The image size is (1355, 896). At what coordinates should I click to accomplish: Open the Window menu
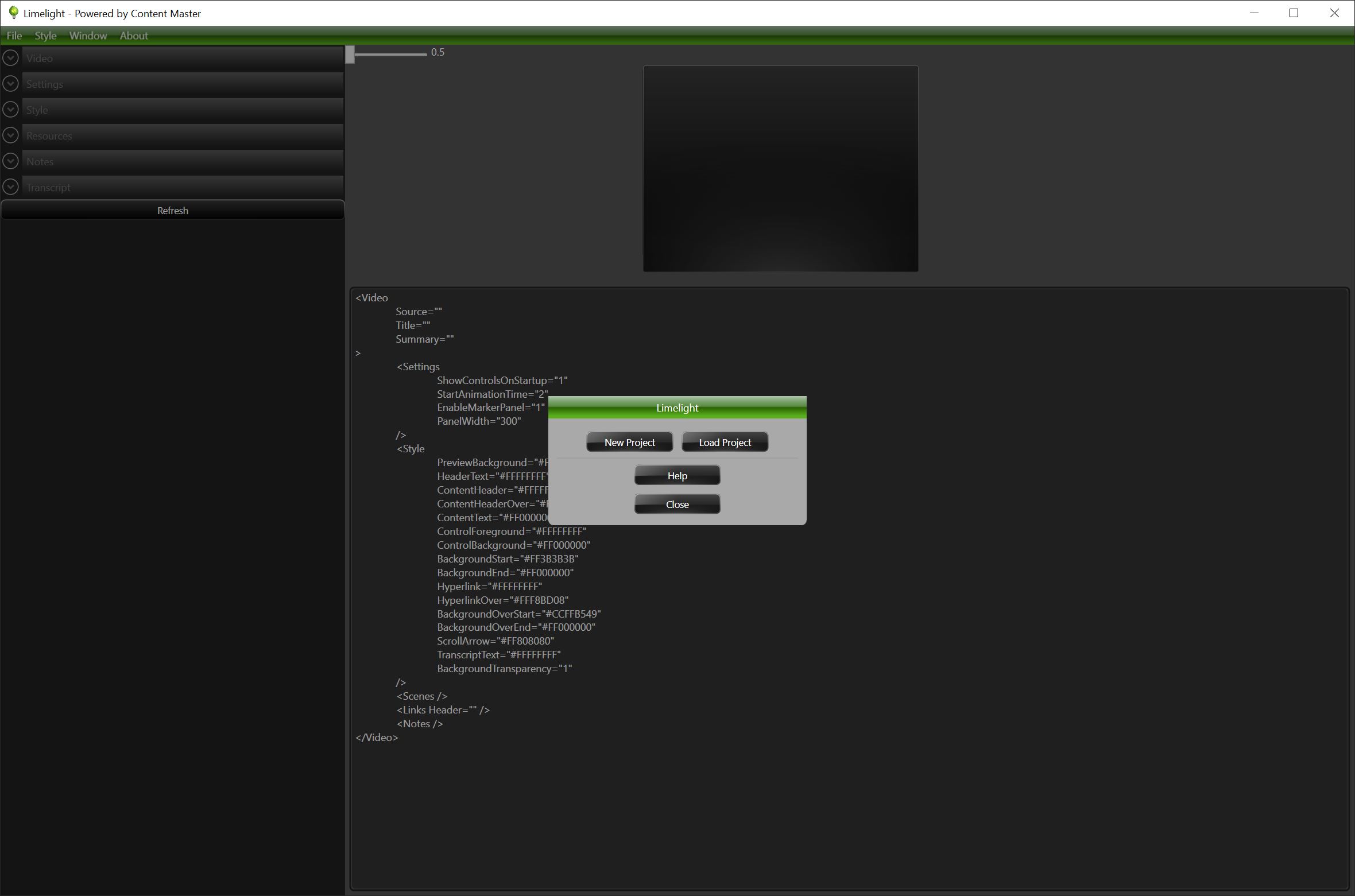(x=88, y=36)
